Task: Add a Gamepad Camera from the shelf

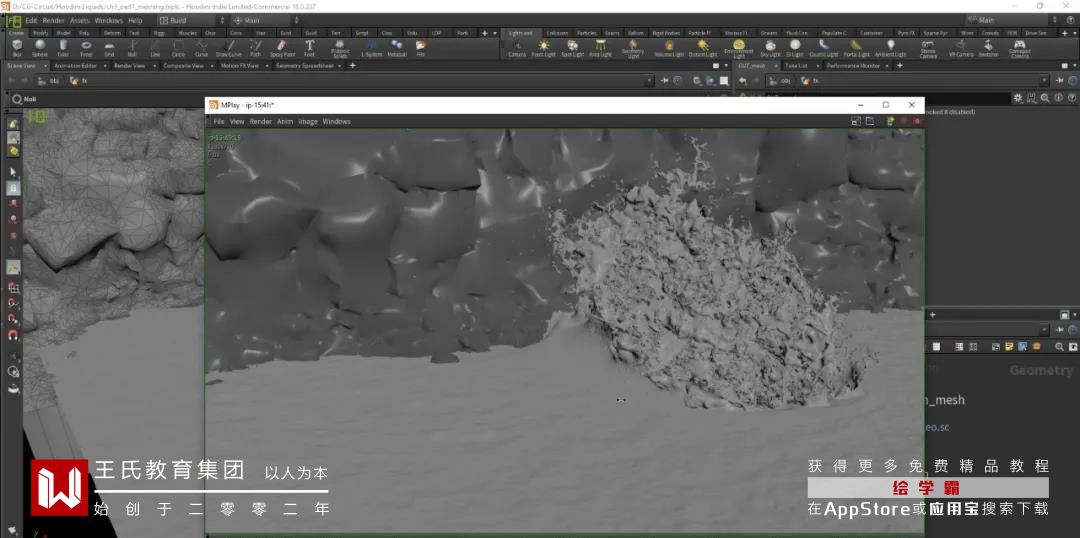Action: pos(1019,49)
